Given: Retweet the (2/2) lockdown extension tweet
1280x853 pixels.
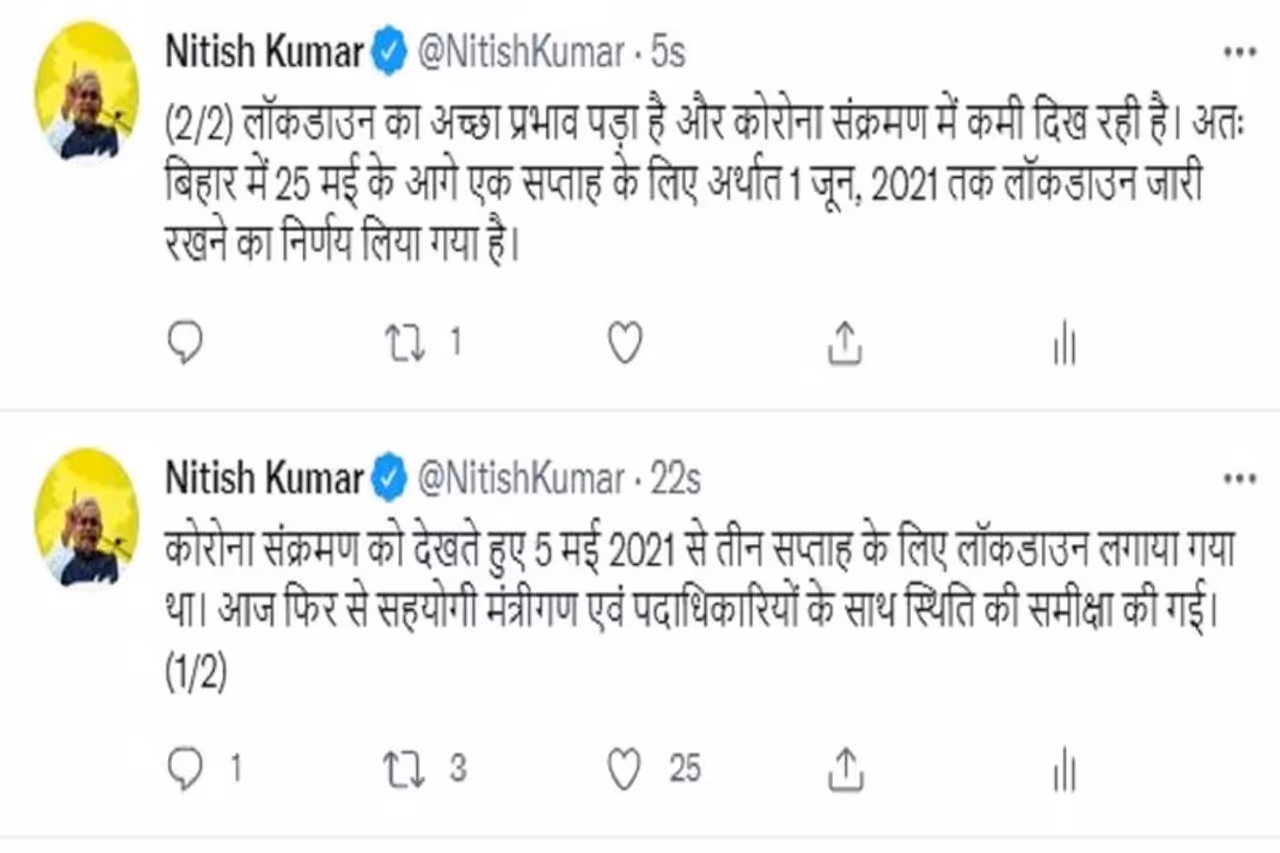Looking at the screenshot, I should tap(406, 344).
